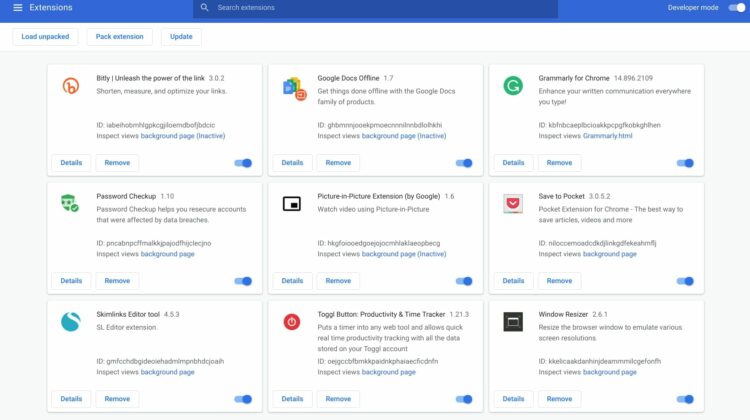The image size is (750, 420).
Task: Click the Google Docs Offline icon
Action: pyautogui.click(x=292, y=87)
